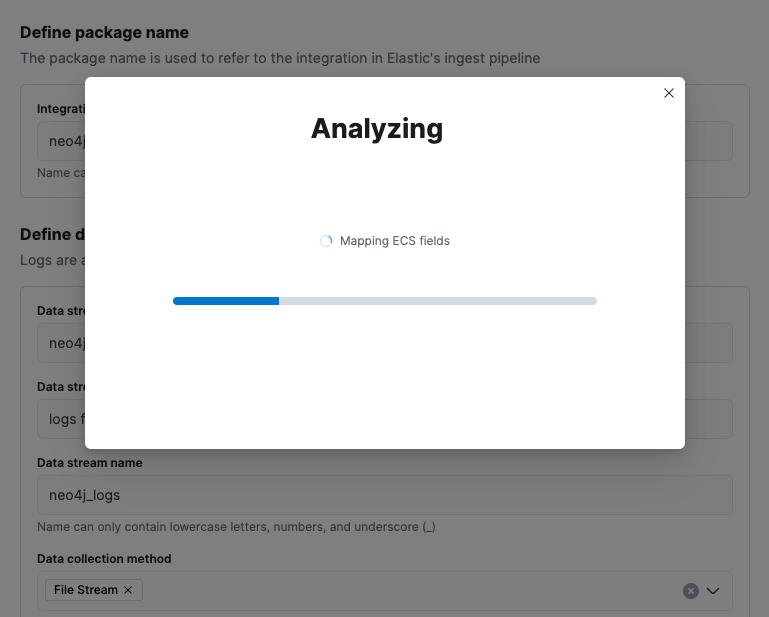Clear all selected data collection methods
The height and width of the screenshot is (617, 769).
(690, 591)
